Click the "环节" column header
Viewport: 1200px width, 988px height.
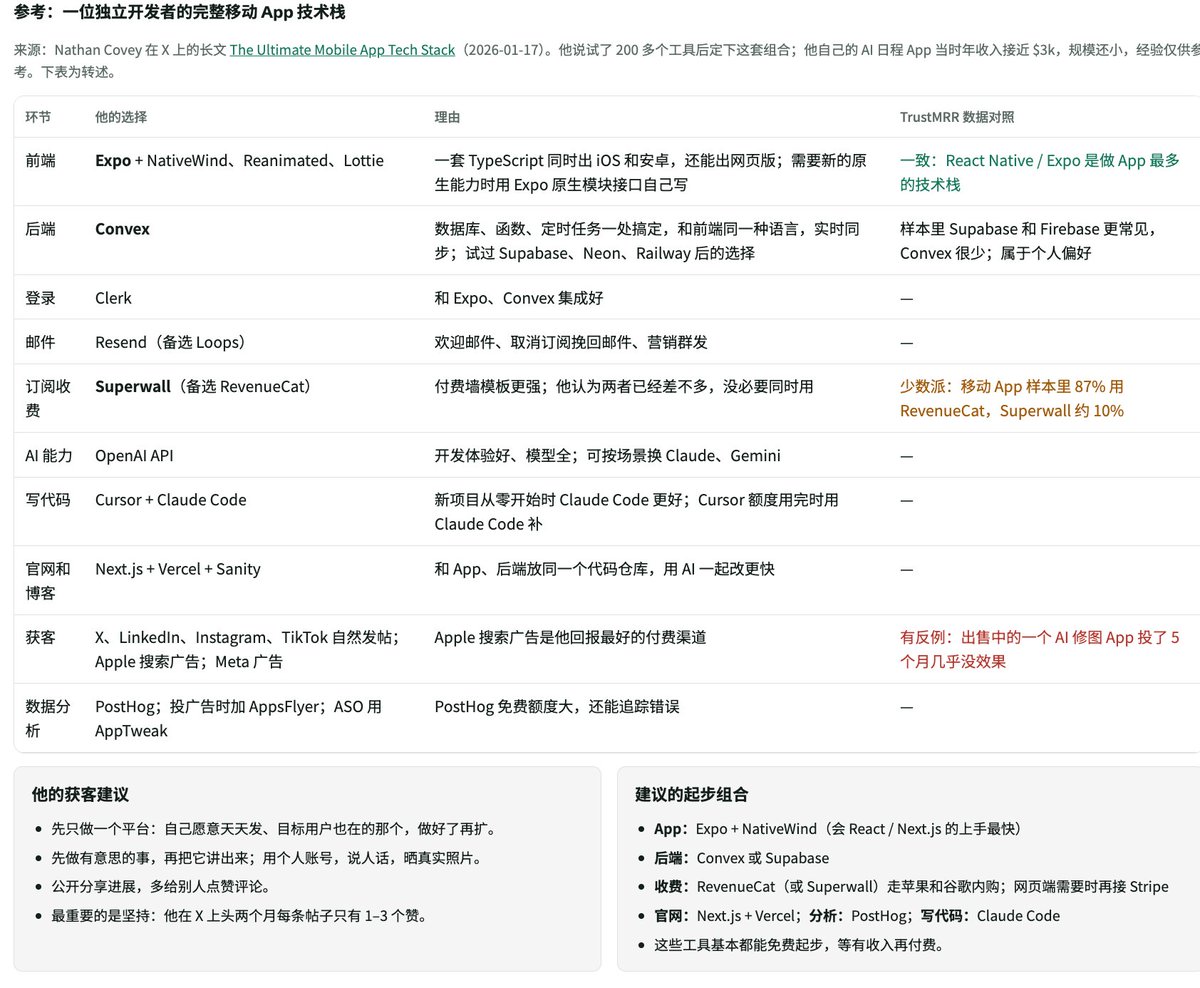[38, 117]
